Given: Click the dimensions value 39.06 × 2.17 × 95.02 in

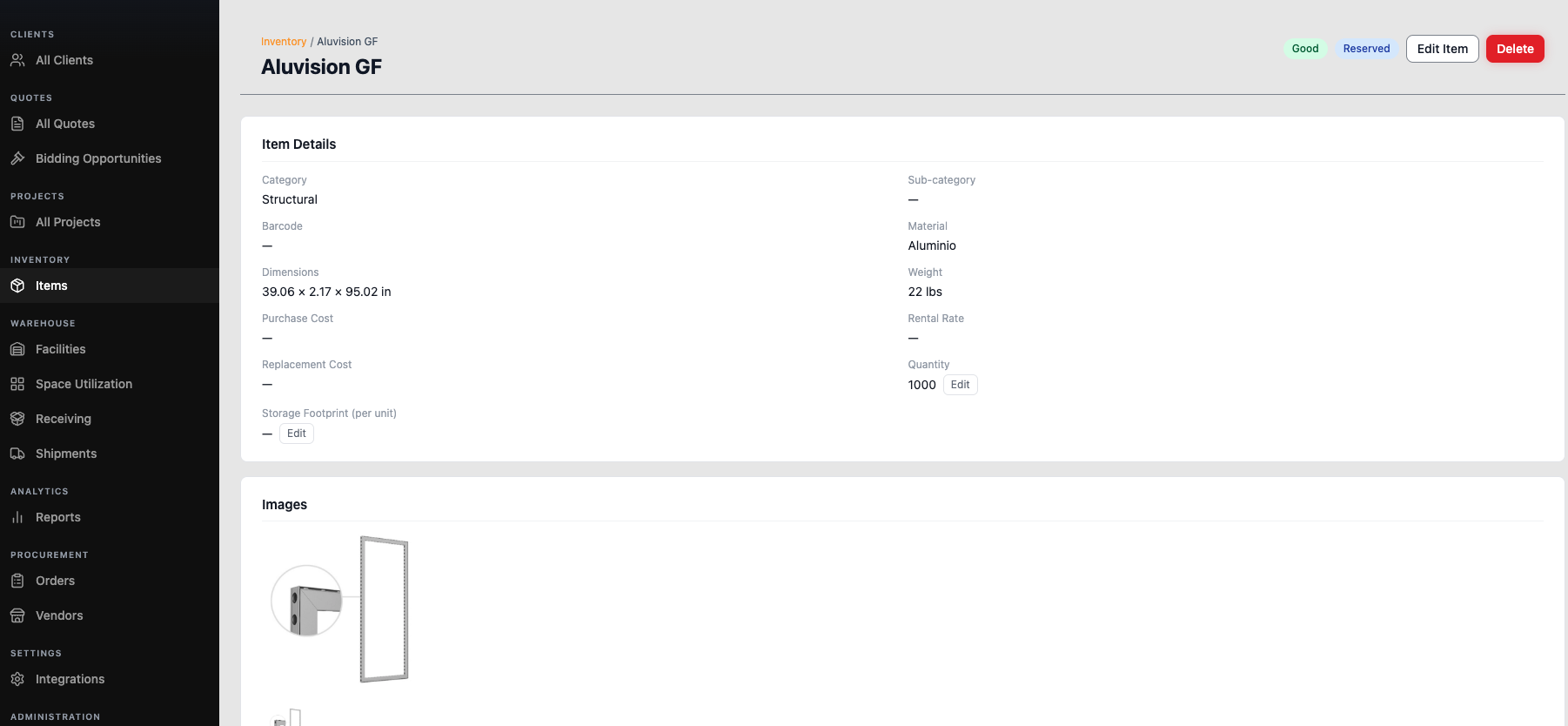Looking at the screenshot, I should (x=326, y=292).
